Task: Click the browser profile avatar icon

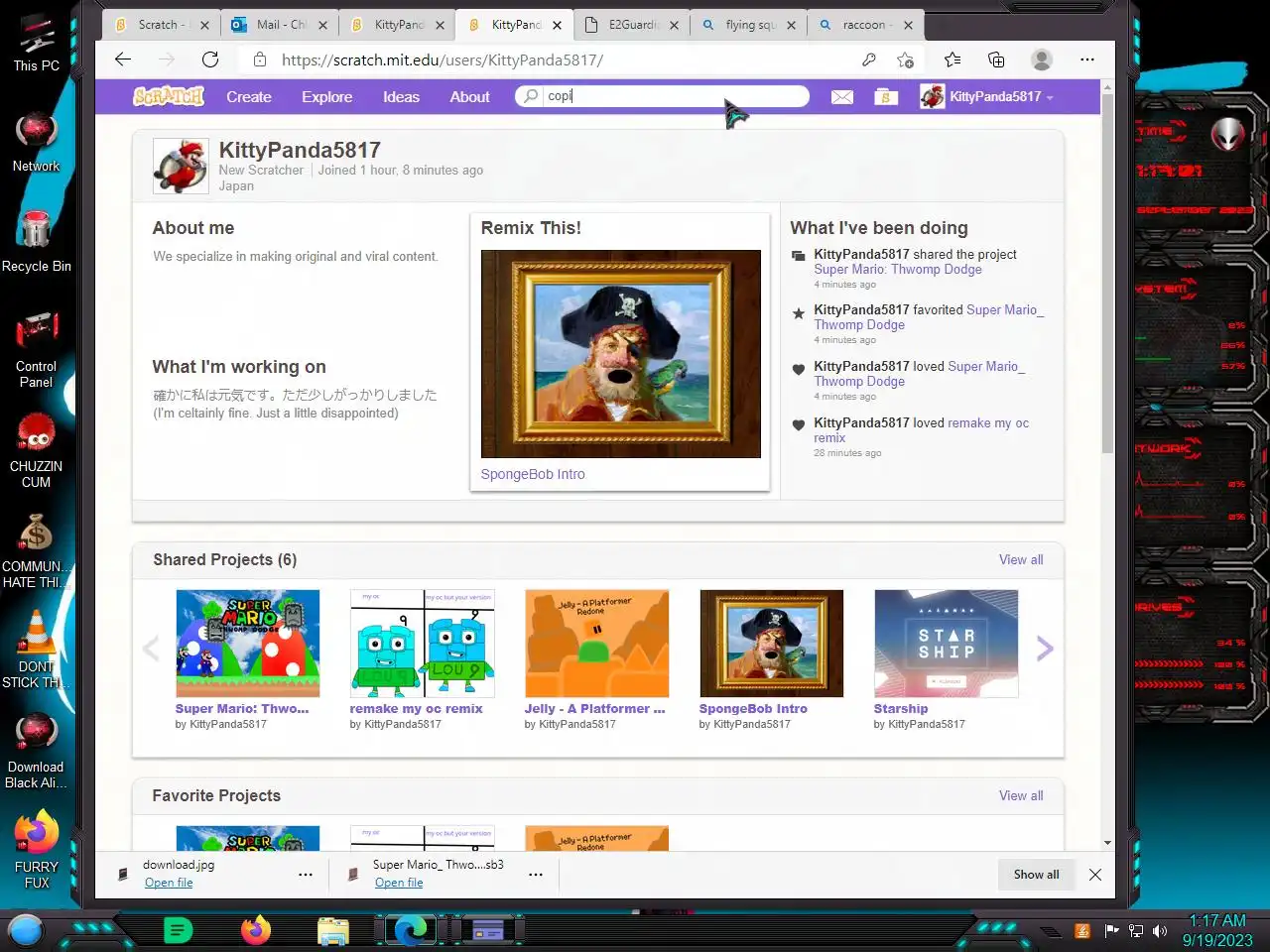Action: coord(1042,59)
